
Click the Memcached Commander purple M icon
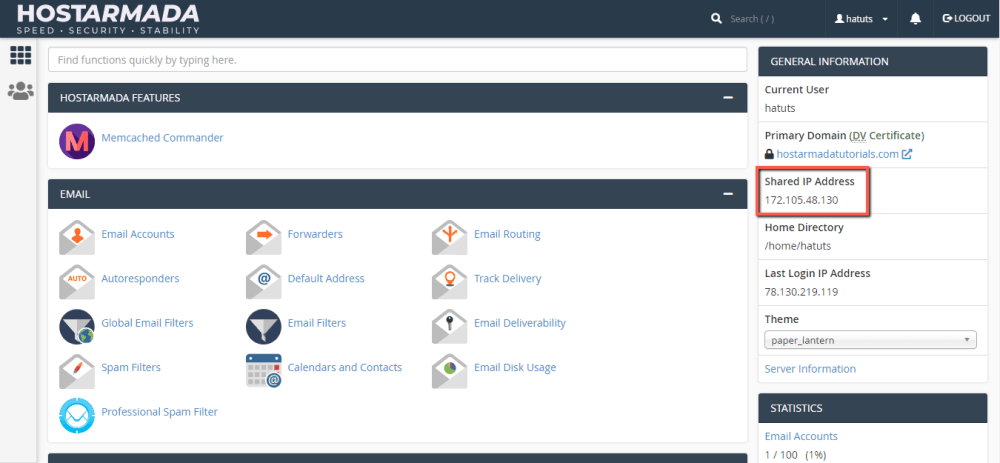tap(77, 142)
